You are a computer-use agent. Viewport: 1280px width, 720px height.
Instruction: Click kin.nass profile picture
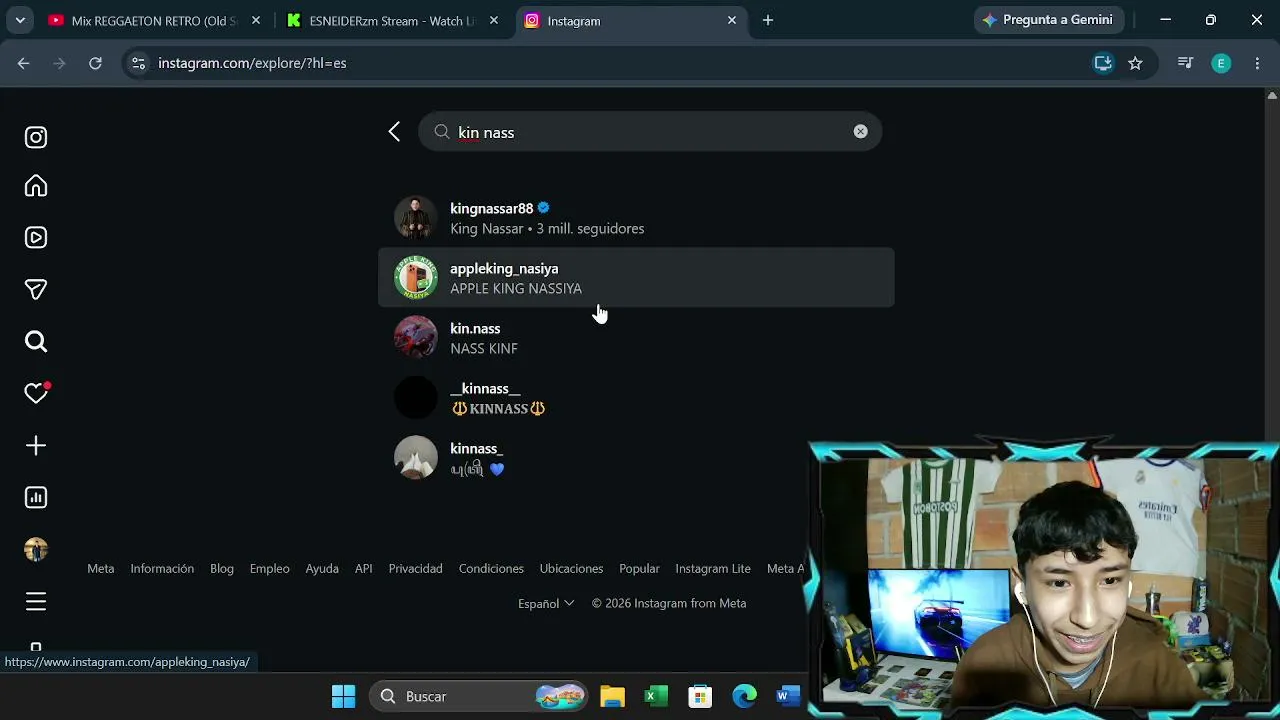(x=416, y=338)
